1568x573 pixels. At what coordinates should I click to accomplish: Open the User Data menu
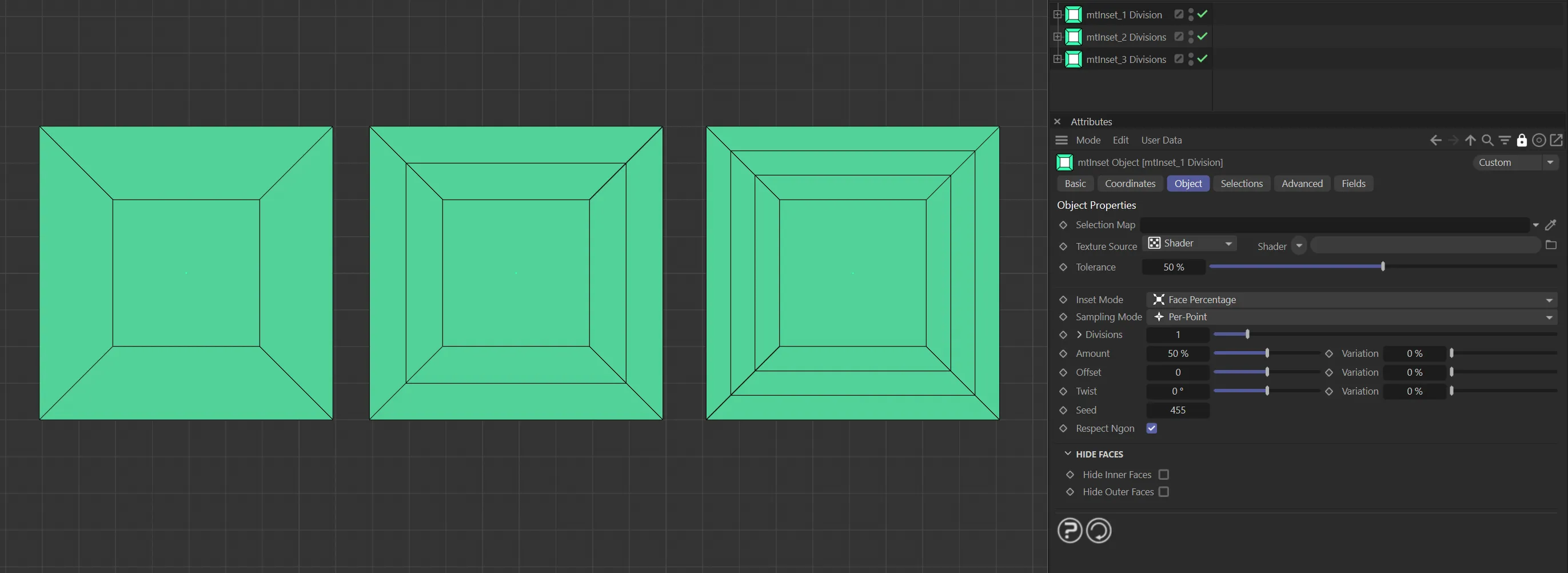(1161, 141)
